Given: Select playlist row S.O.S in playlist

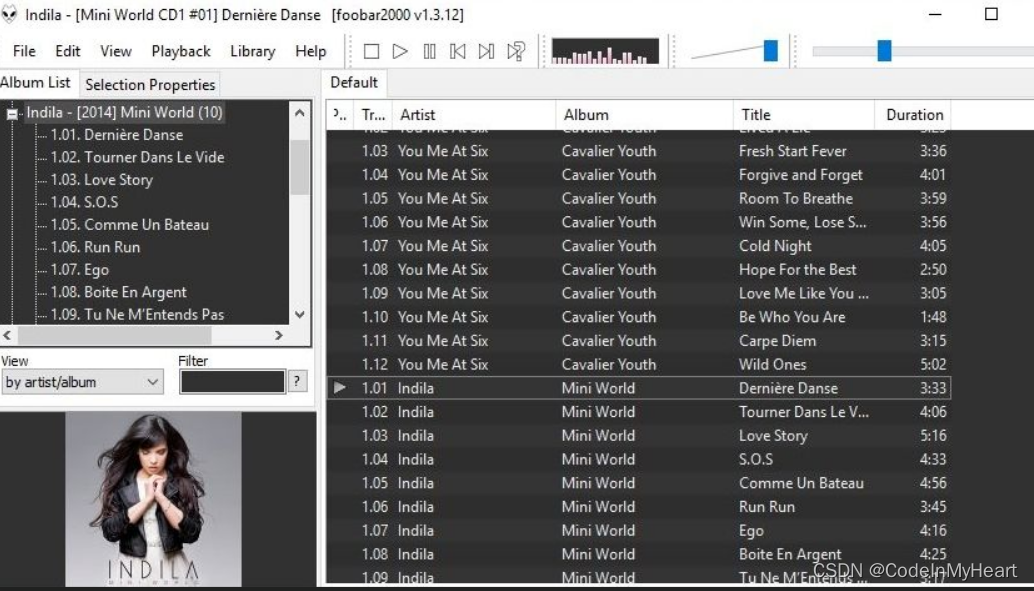Looking at the screenshot, I should pyautogui.click(x=638, y=460).
